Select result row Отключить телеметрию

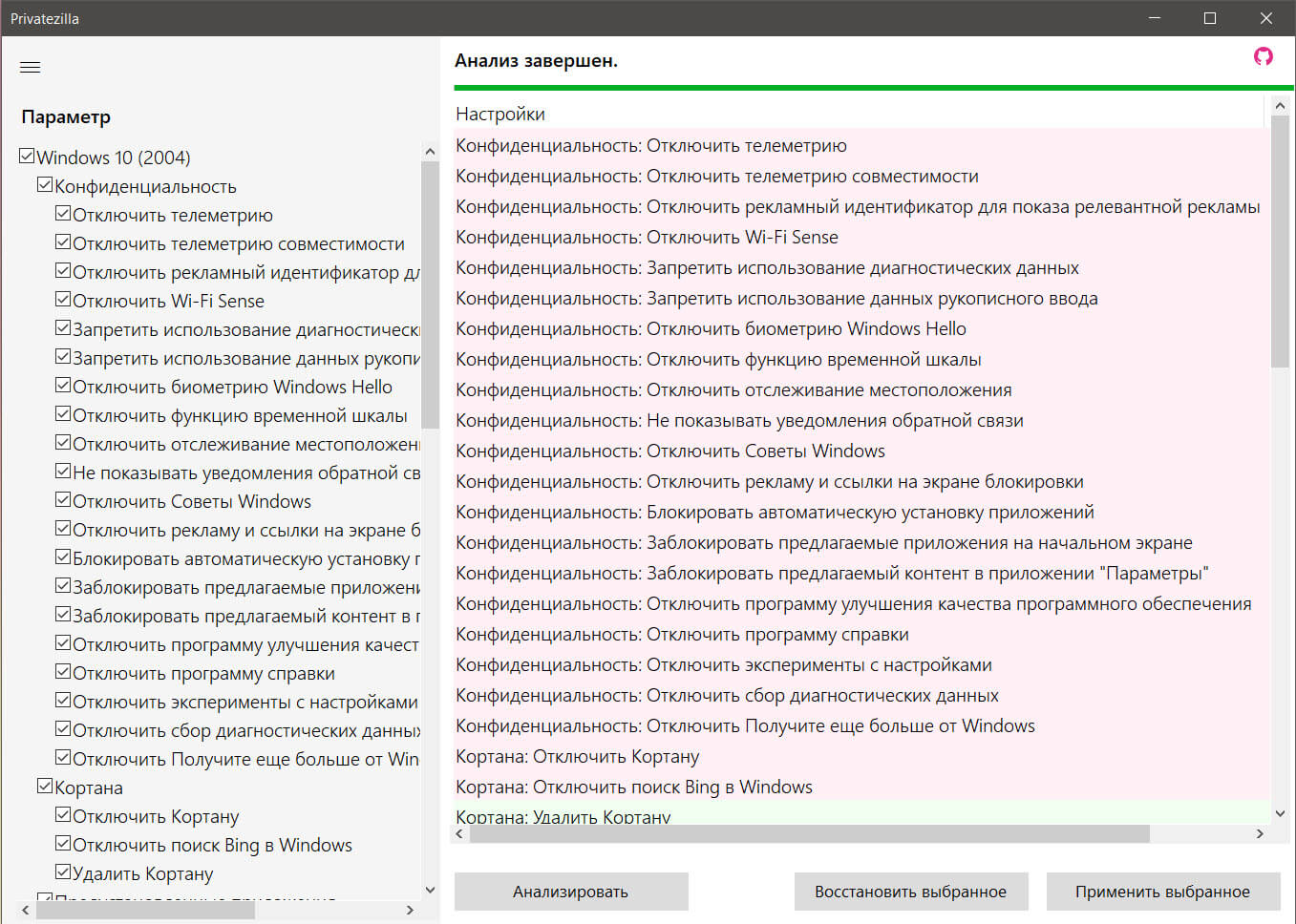(x=861, y=145)
